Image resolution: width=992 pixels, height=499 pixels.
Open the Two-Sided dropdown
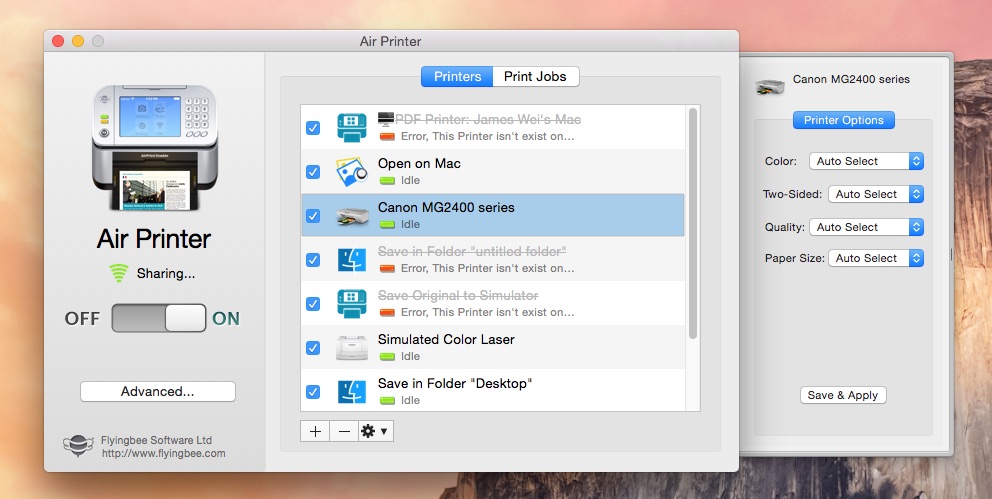click(x=876, y=194)
